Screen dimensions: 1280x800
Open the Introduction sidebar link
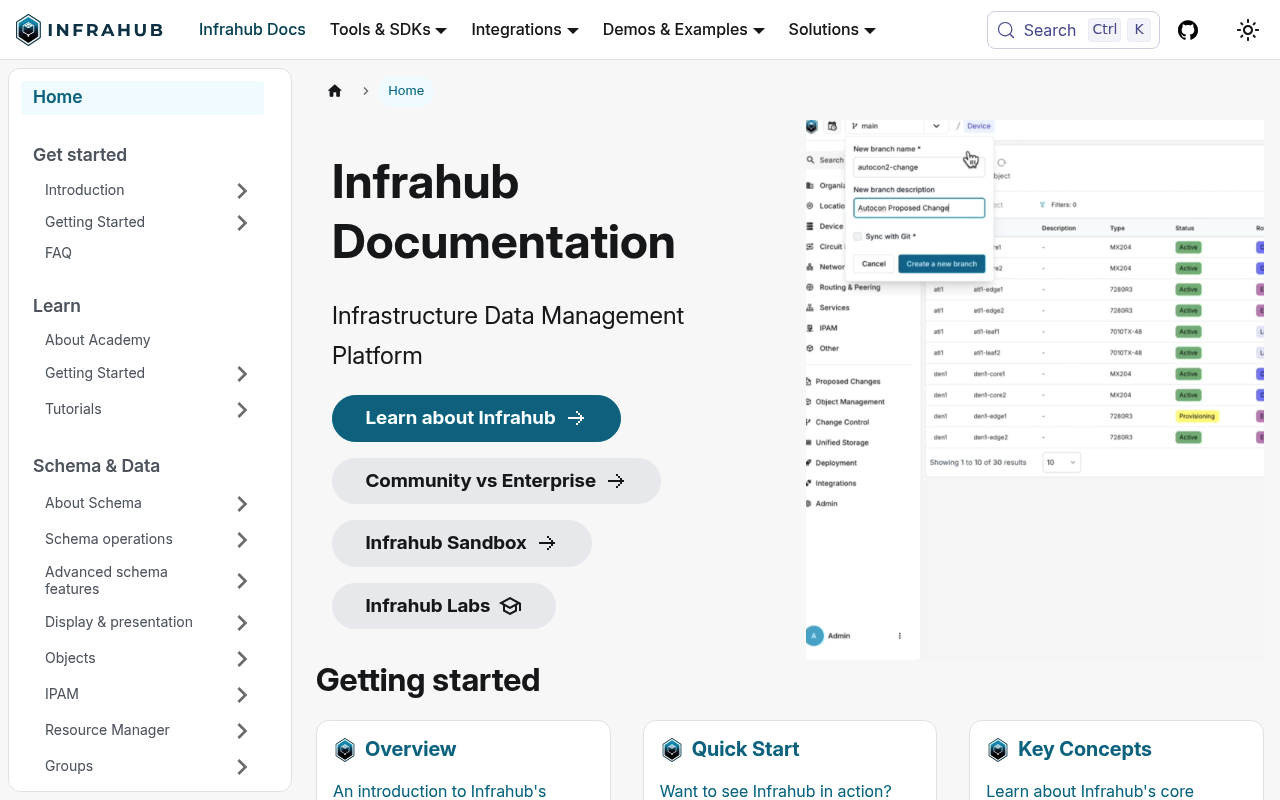(85, 190)
